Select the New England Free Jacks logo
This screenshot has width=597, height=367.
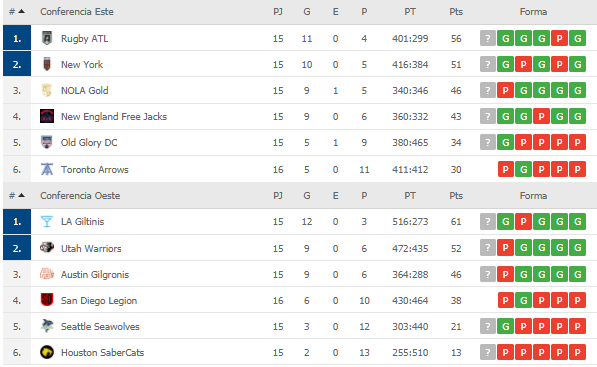click(47, 116)
